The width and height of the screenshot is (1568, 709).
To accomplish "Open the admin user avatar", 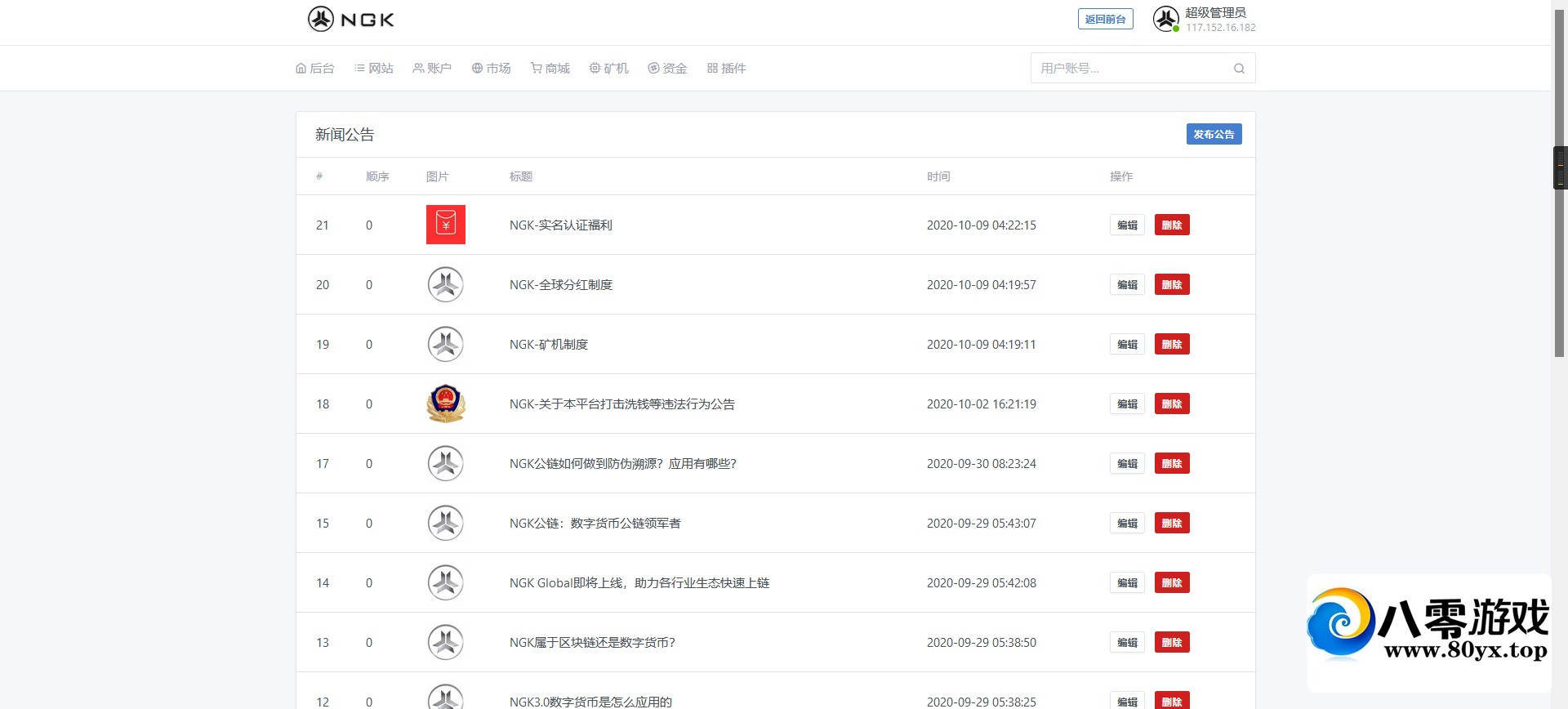I will pyautogui.click(x=1166, y=19).
